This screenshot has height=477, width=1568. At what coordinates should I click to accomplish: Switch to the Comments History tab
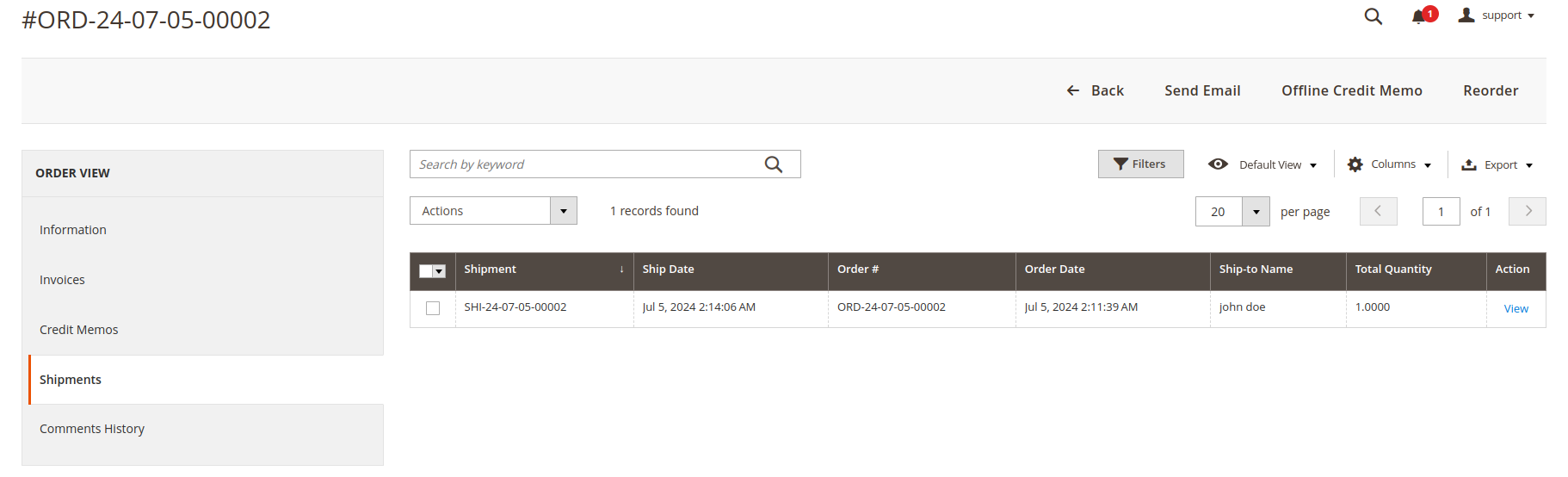pyautogui.click(x=92, y=429)
